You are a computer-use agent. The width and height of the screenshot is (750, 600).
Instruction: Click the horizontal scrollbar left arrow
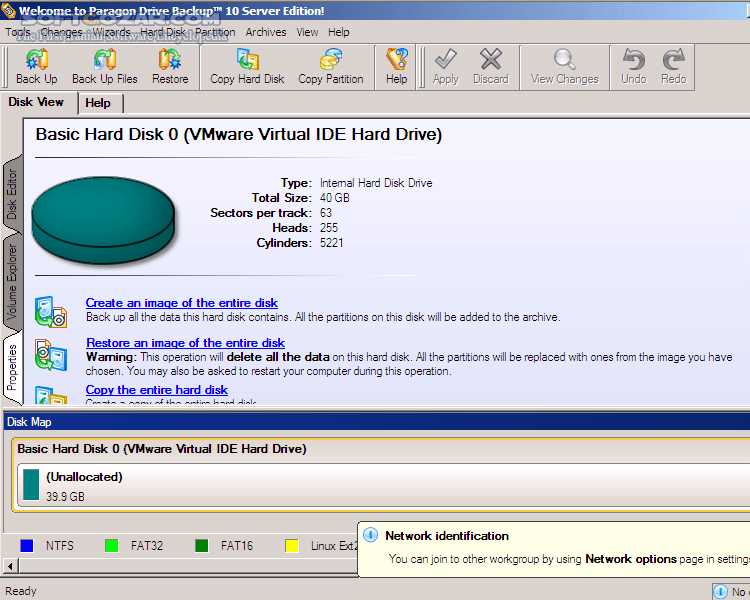tap(11, 567)
